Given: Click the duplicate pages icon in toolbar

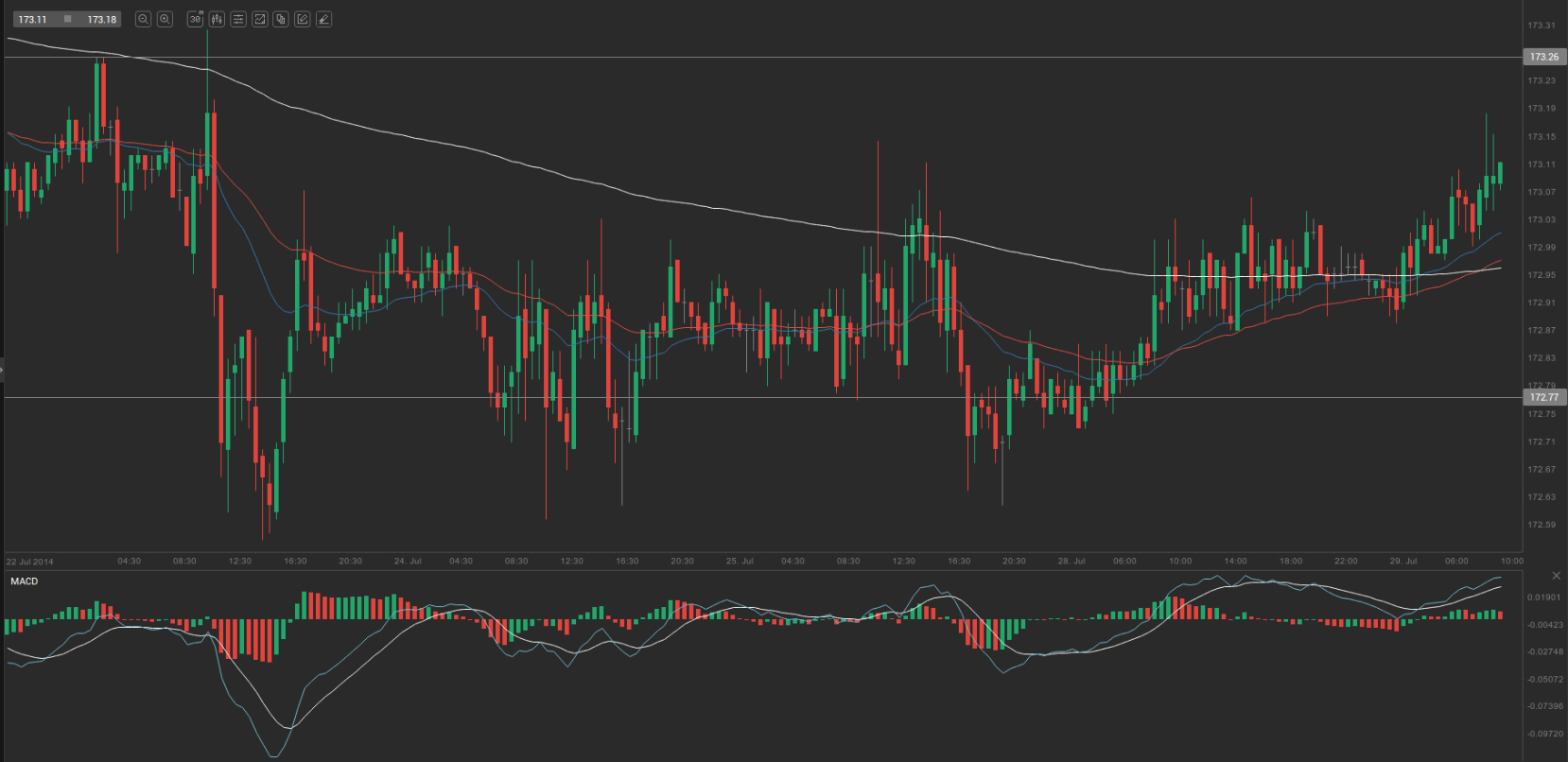Looking at the screenshot, I should click(281, 19).
